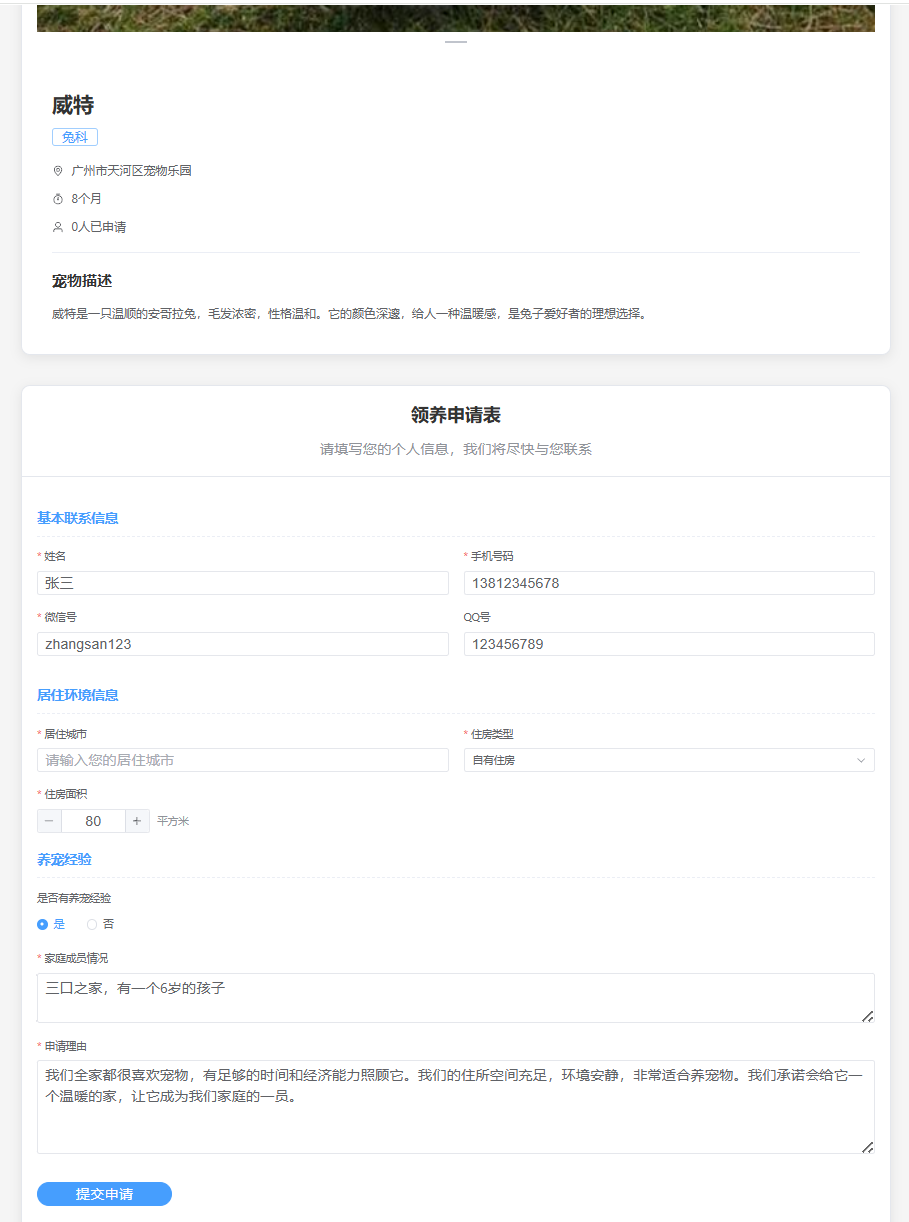Screen dimensions: 909x1222
Task: Click the 基本联系信息 section heading
Action: (78, 518)
